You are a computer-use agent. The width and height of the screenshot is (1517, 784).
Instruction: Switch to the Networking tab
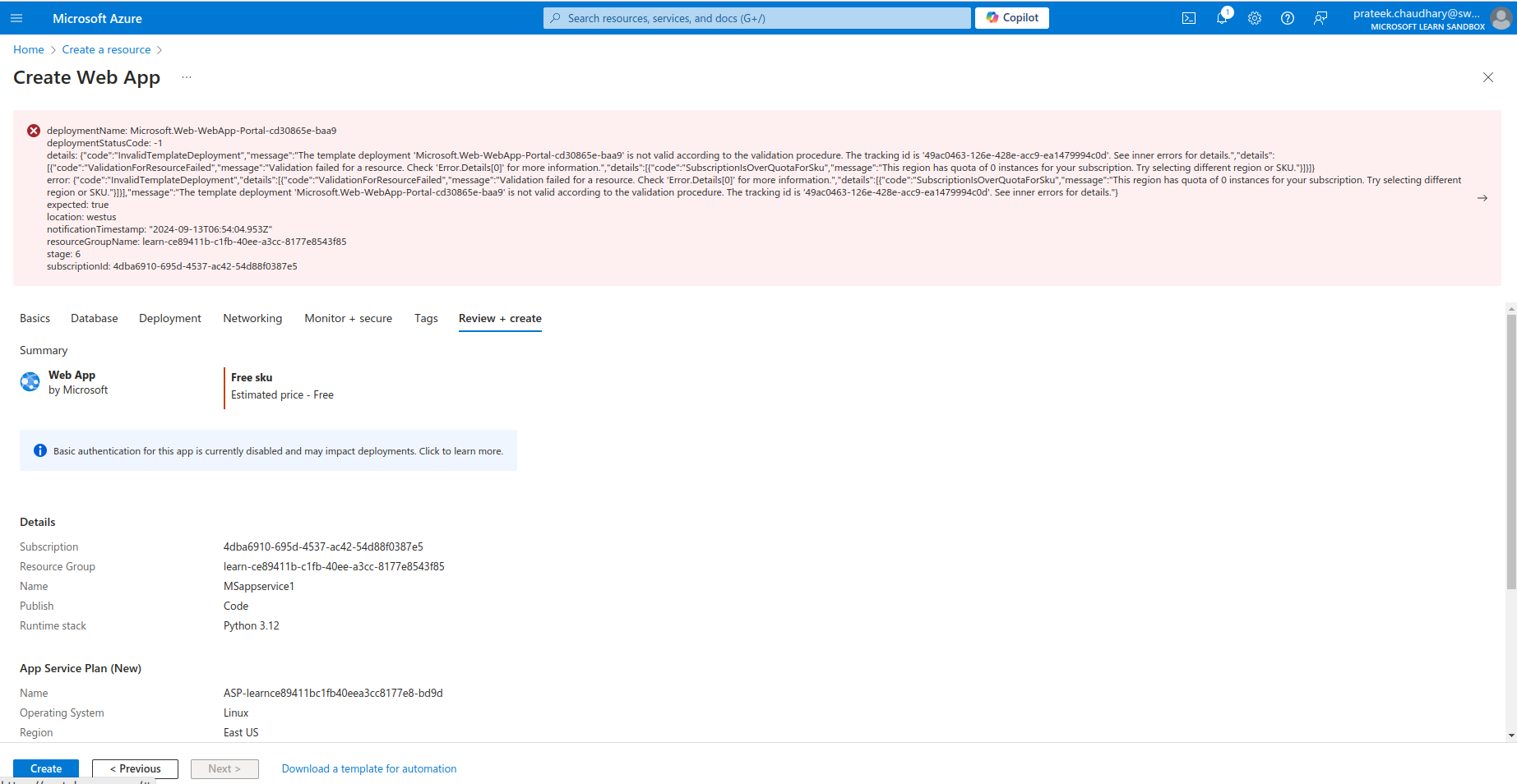coord(252,318)
